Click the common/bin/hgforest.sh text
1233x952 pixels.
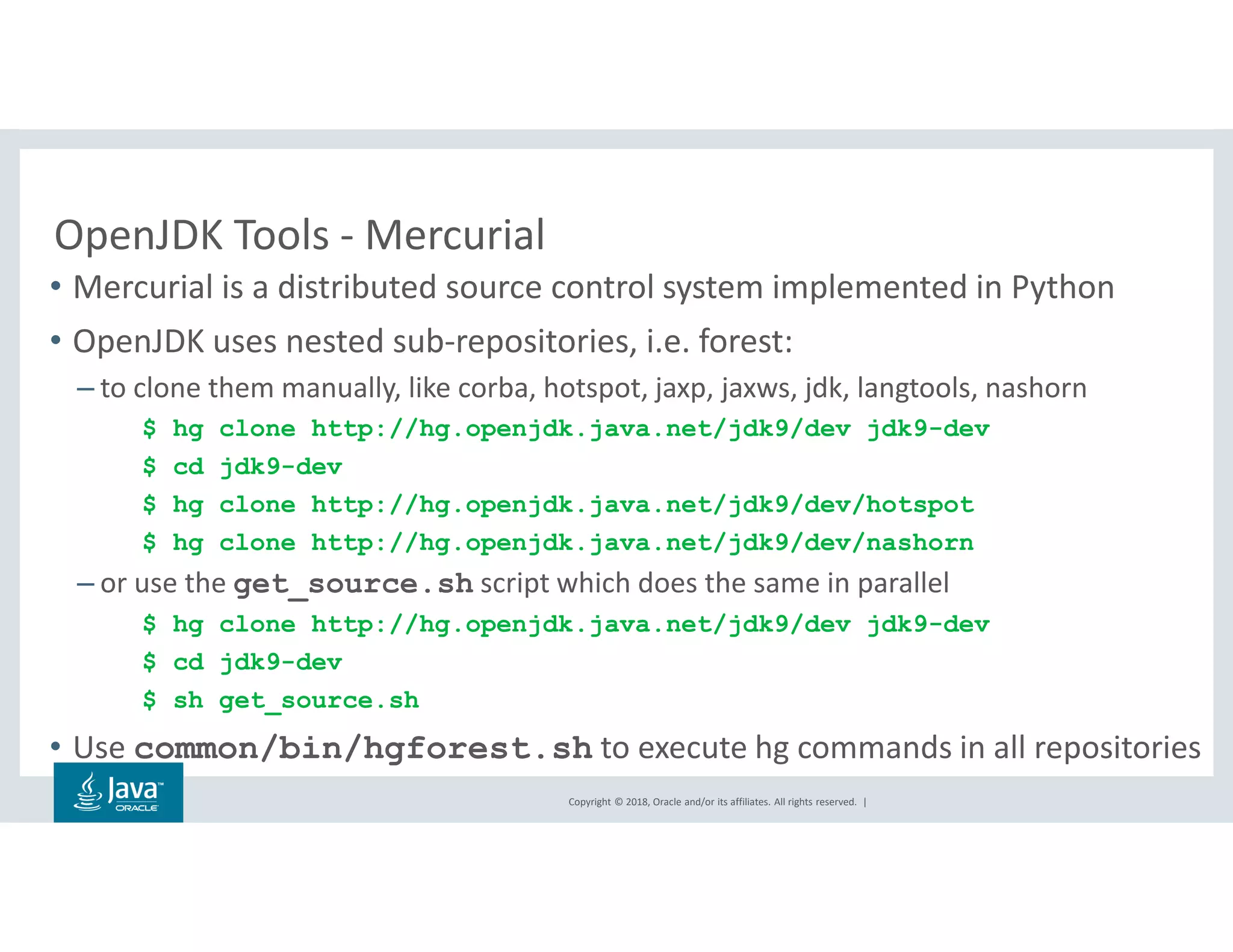pyautogui.click(x=363, y=748)
